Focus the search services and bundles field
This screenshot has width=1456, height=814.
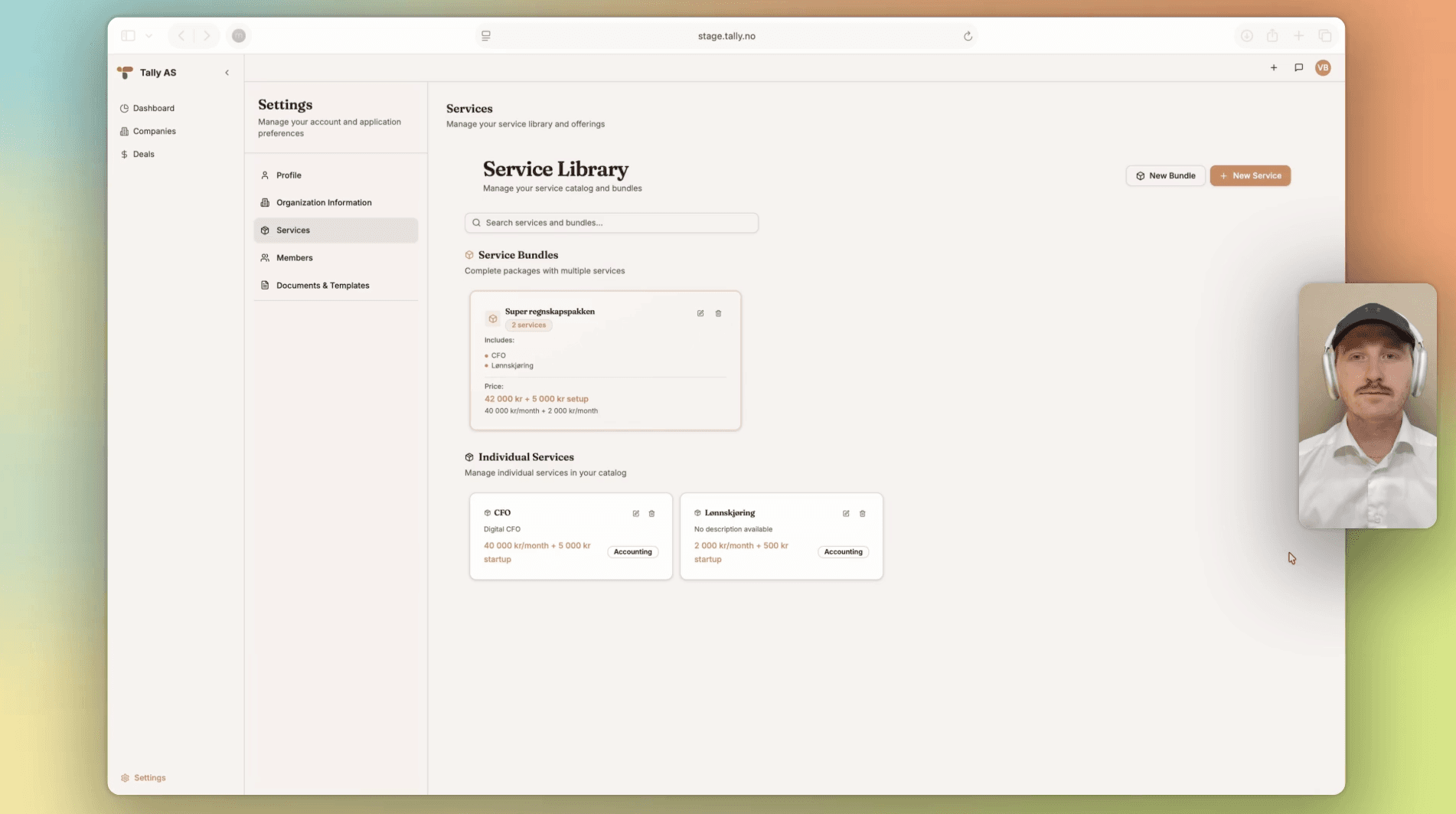point(611,223)
